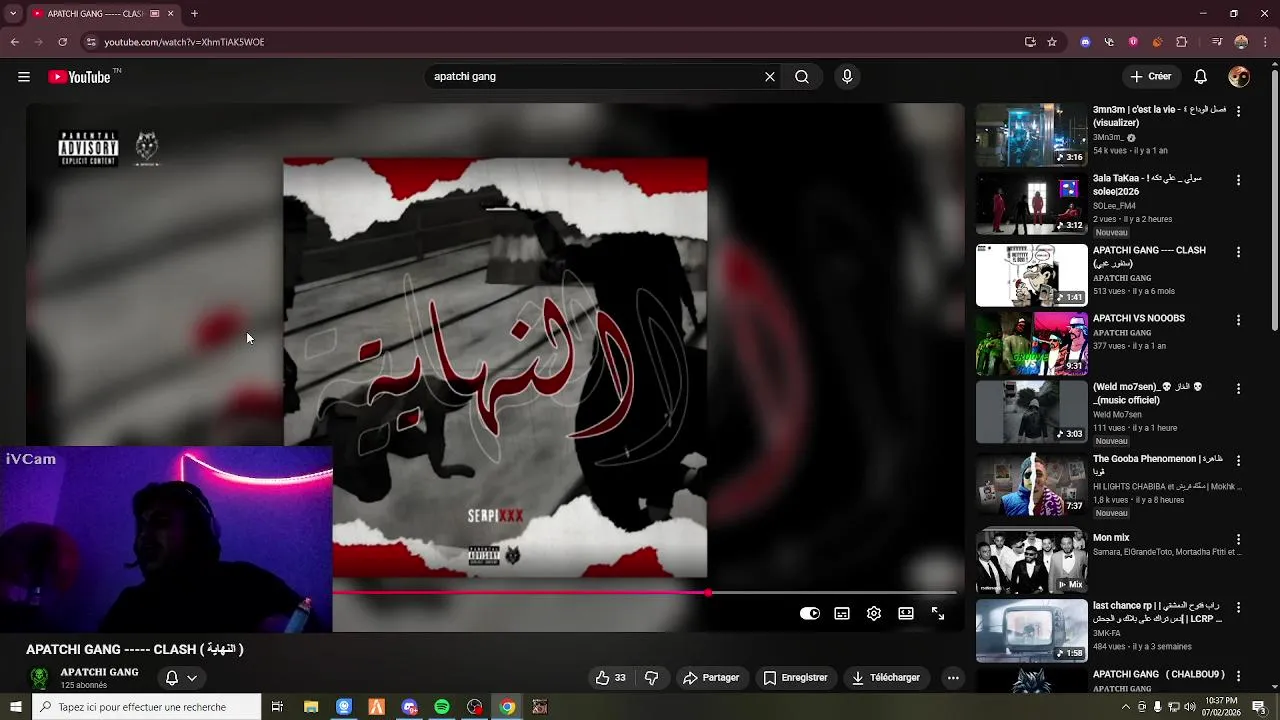The image size is (1280, 720).
Task: Open the APATCHI GANG (CHALBOU9) title
Action: point(1158,675)
